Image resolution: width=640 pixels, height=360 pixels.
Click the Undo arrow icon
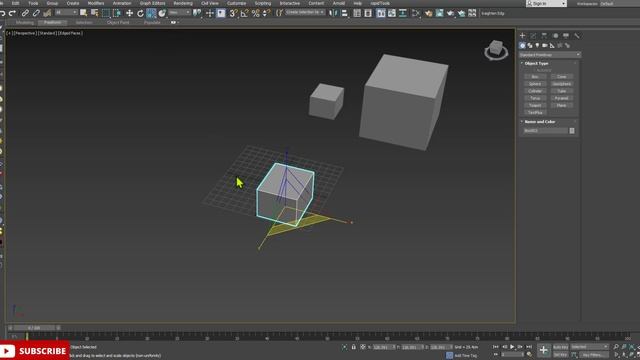coord(3,13)
